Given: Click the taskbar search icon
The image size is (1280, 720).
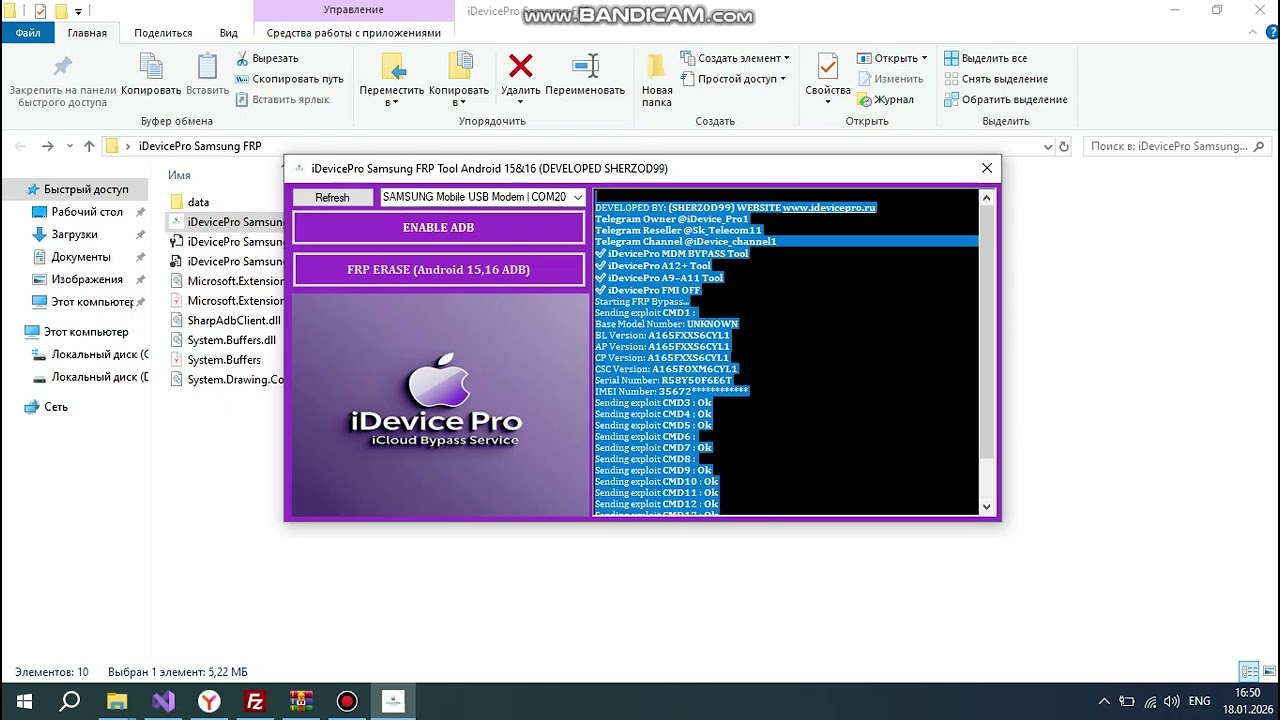Looking at the screenshot, I should coord(70,701).
